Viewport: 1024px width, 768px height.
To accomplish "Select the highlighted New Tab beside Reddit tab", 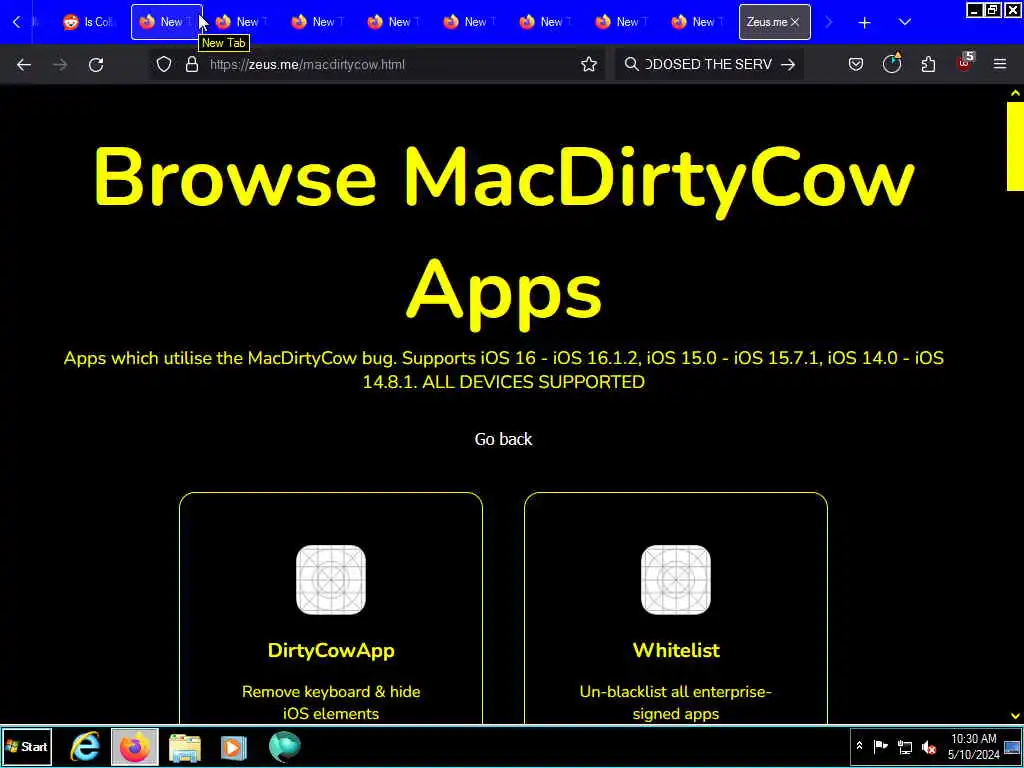I will click(167, 22).
